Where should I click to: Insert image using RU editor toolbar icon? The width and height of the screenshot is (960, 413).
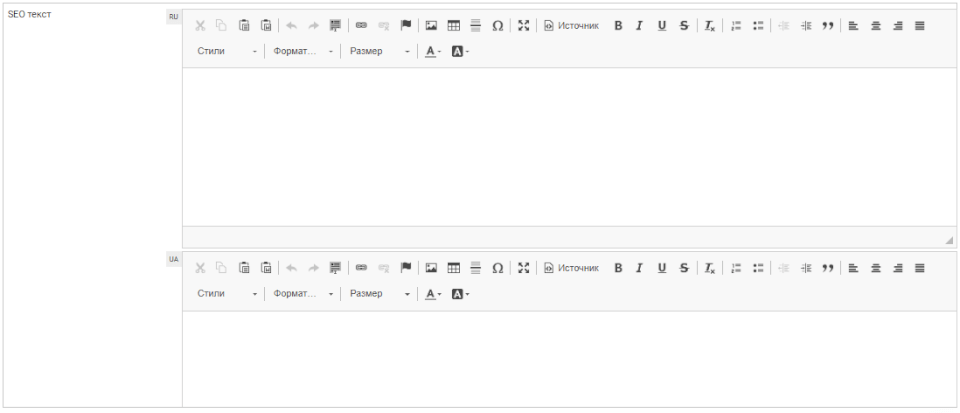tap(431, 26)
